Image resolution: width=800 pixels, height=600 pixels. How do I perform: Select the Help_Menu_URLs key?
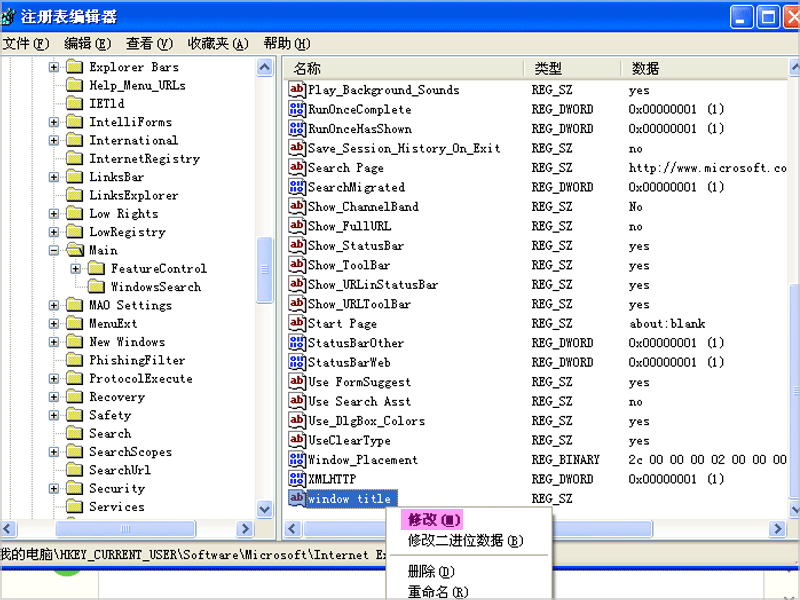(137, 85)
